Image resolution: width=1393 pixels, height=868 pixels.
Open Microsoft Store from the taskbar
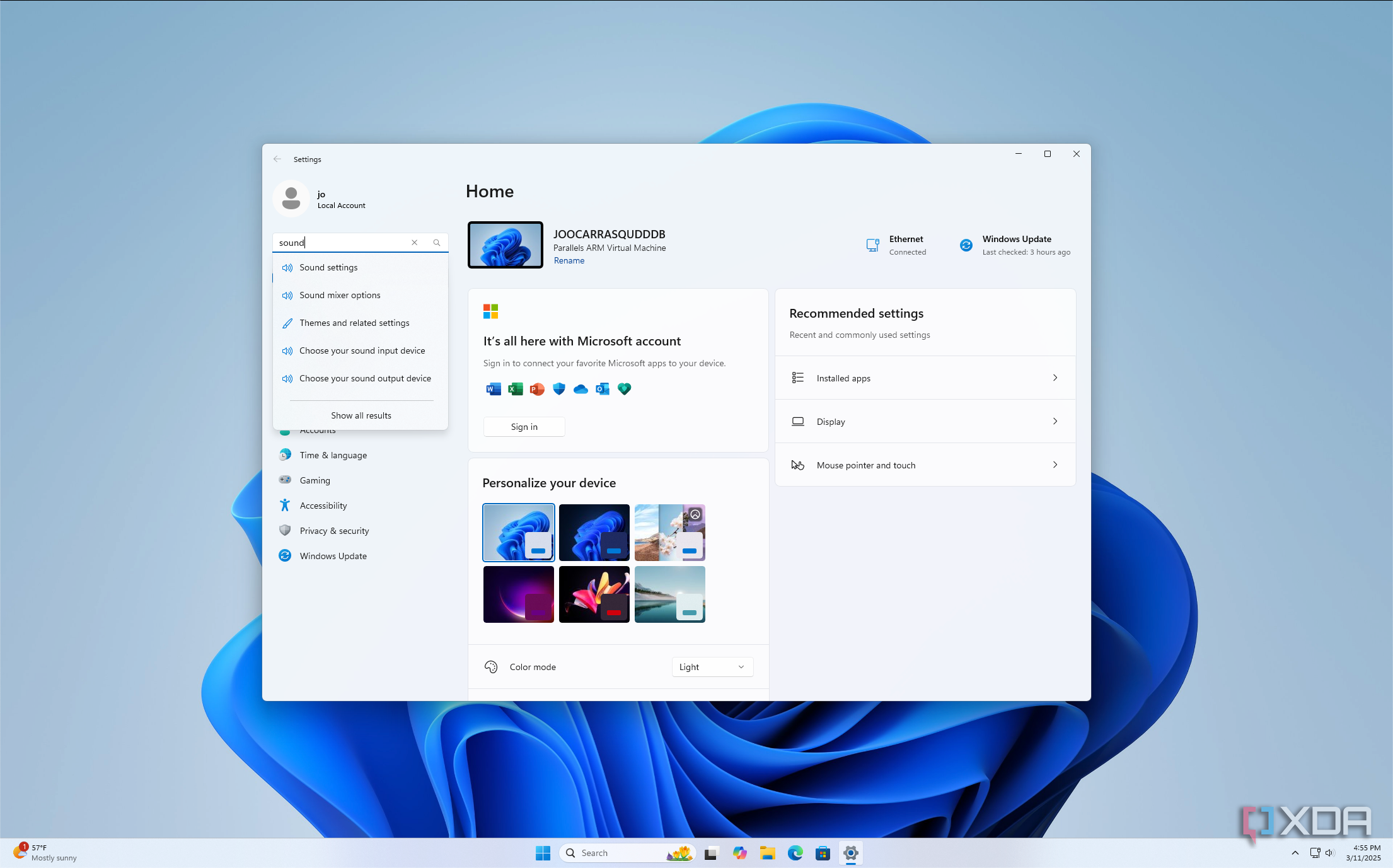tap(823, 853)
